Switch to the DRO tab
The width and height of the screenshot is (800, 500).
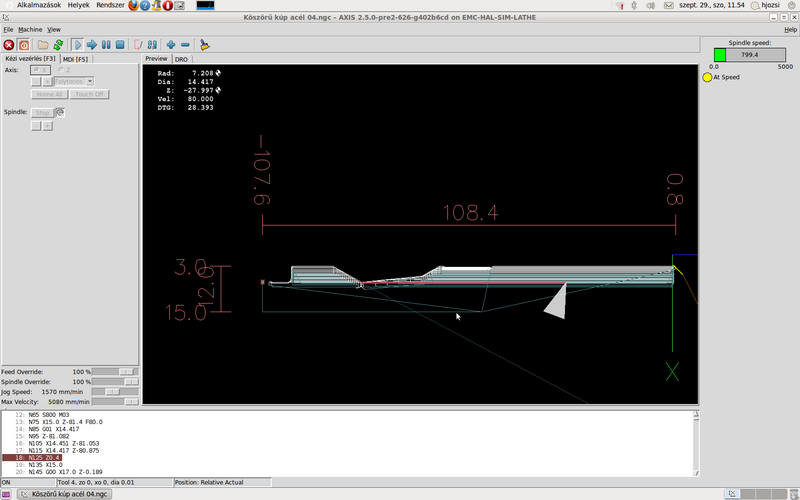[181, 59]
